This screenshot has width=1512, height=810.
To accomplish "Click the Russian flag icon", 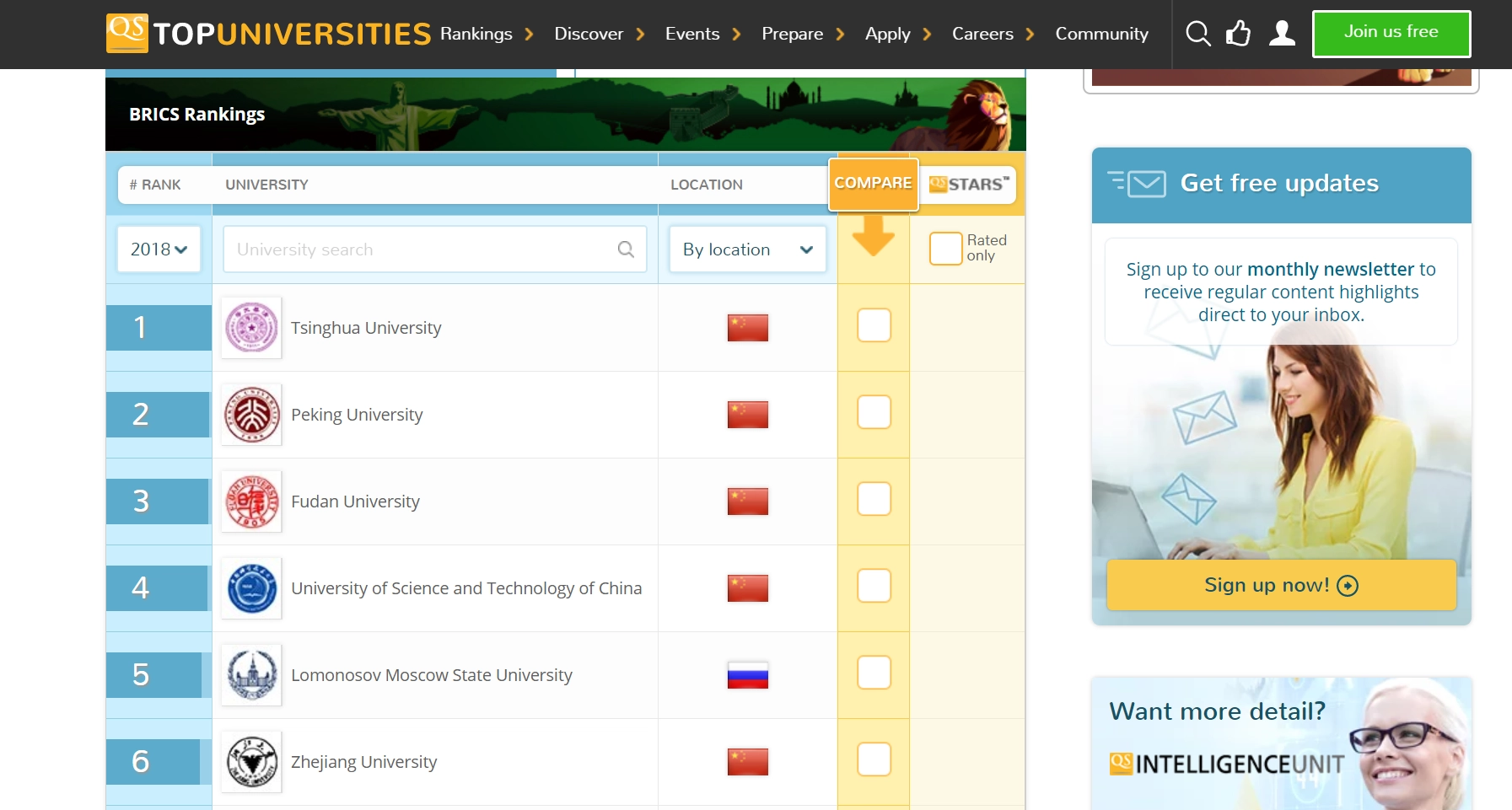I will point(747,675).
